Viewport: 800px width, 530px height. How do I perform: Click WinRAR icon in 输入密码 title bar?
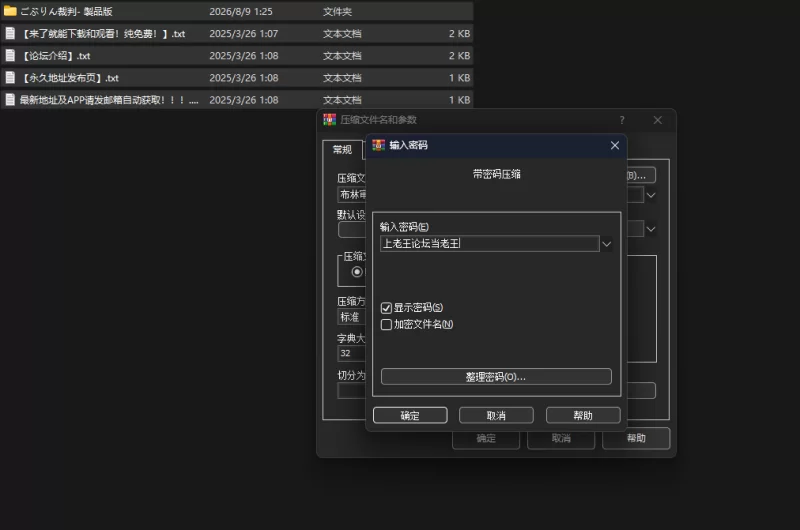tap(379, 145)
